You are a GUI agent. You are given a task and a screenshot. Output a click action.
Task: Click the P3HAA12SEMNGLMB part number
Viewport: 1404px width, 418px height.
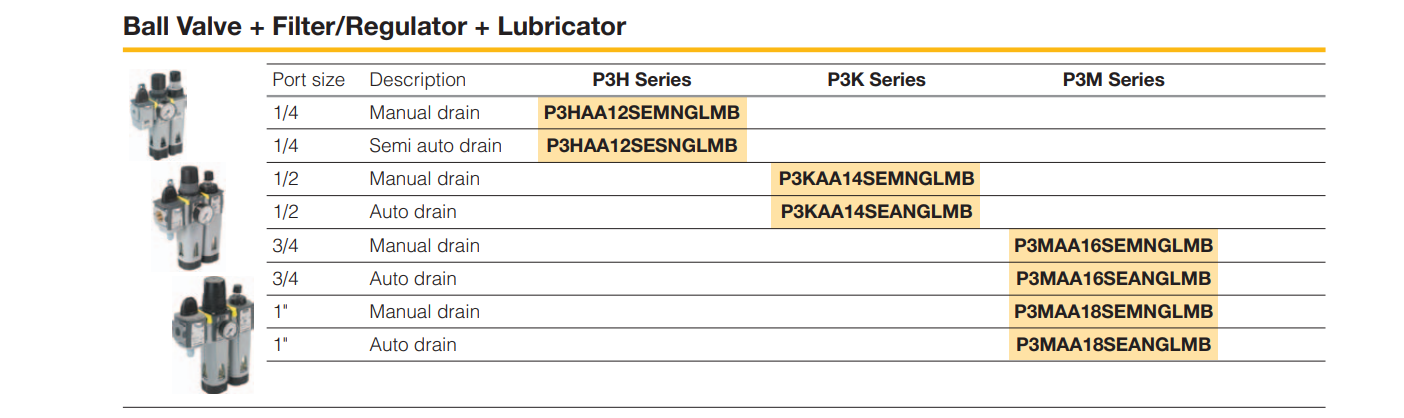[x=642, y=113]
